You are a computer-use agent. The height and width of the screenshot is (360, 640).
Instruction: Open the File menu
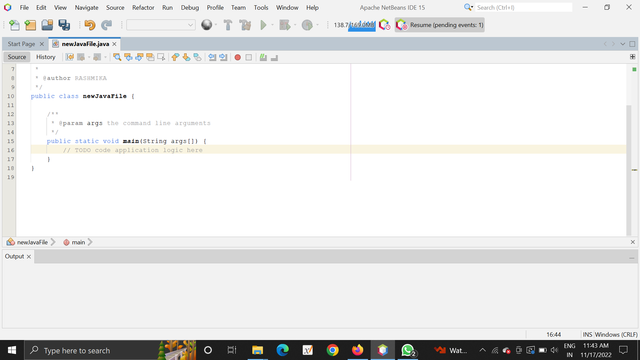[24, 7]
